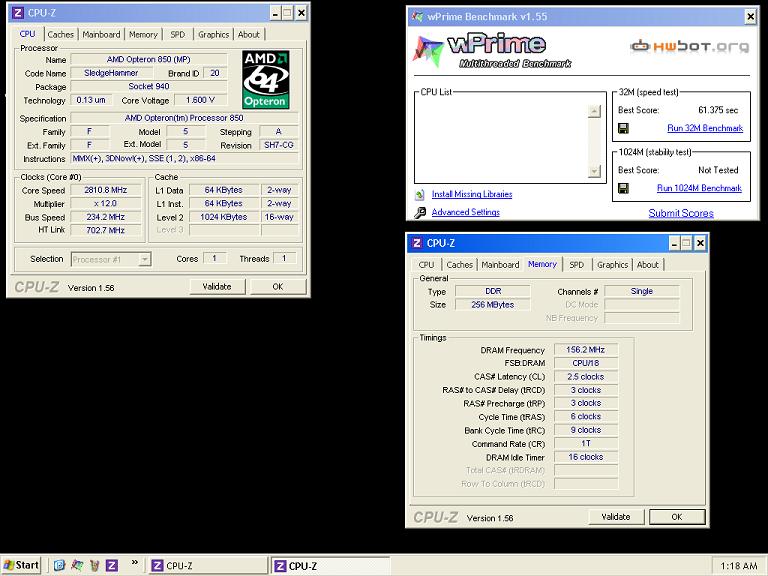
Task: Click the 1.600 V core voltage value
Action: pyautogui.click(x=200, y=100)
